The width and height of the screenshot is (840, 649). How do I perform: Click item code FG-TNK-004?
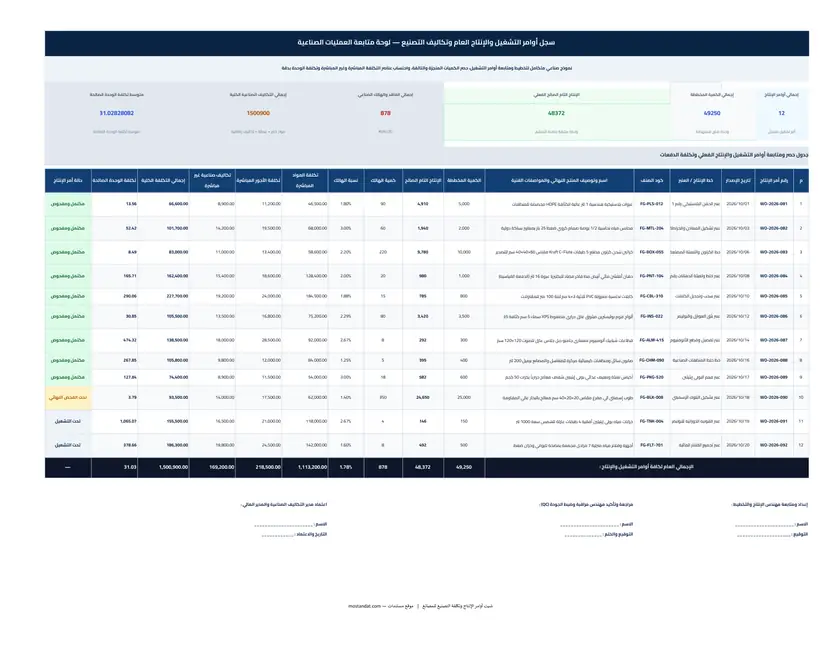tap(651, 421)
